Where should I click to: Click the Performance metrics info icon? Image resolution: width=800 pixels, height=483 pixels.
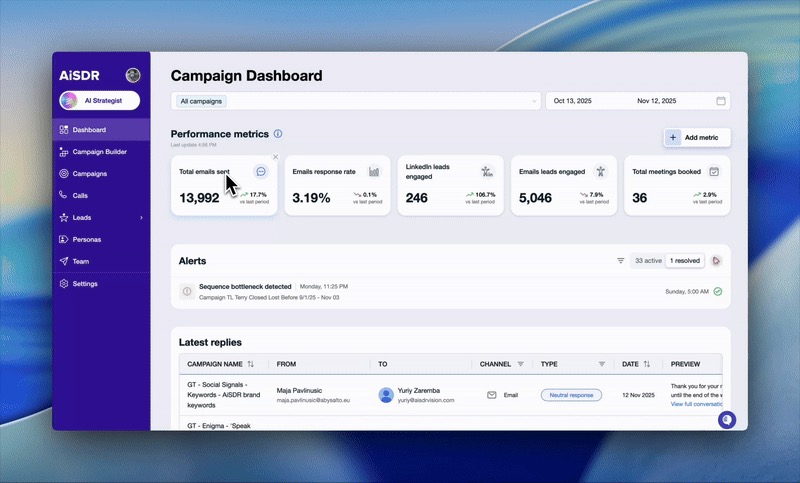click(278, 134)
